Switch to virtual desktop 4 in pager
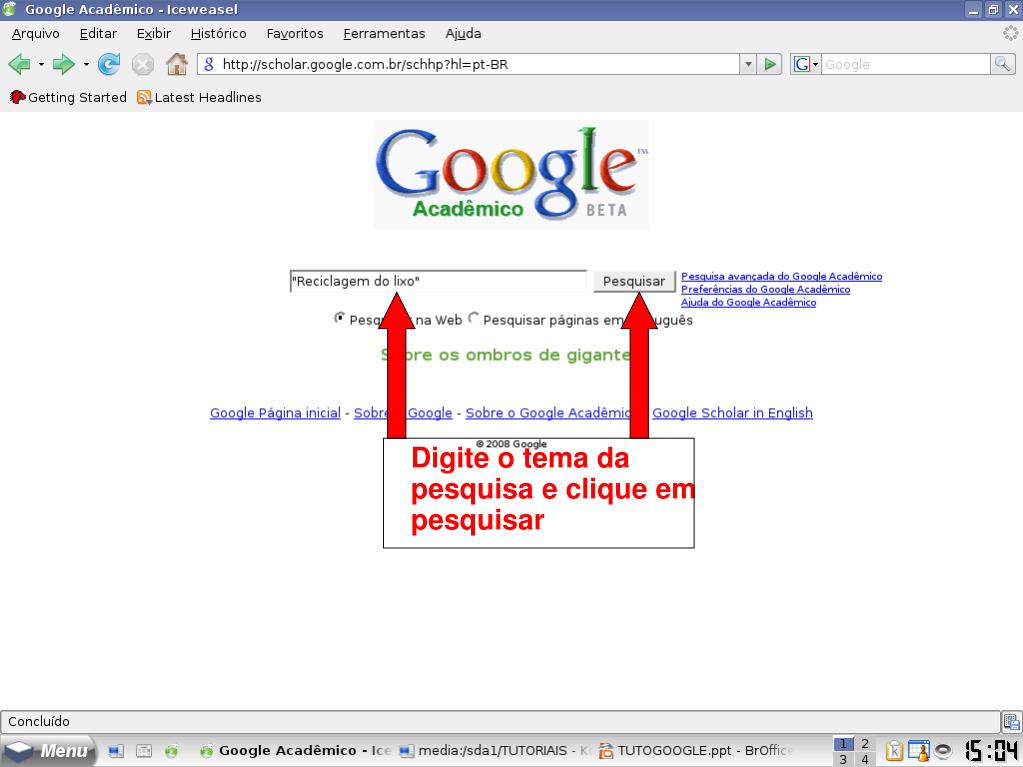 tap(865, 759)
